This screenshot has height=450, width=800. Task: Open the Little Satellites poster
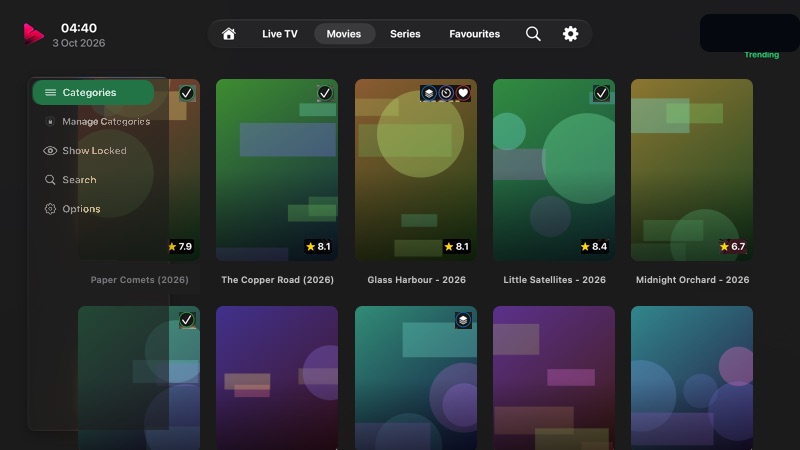tap(554, 170)
